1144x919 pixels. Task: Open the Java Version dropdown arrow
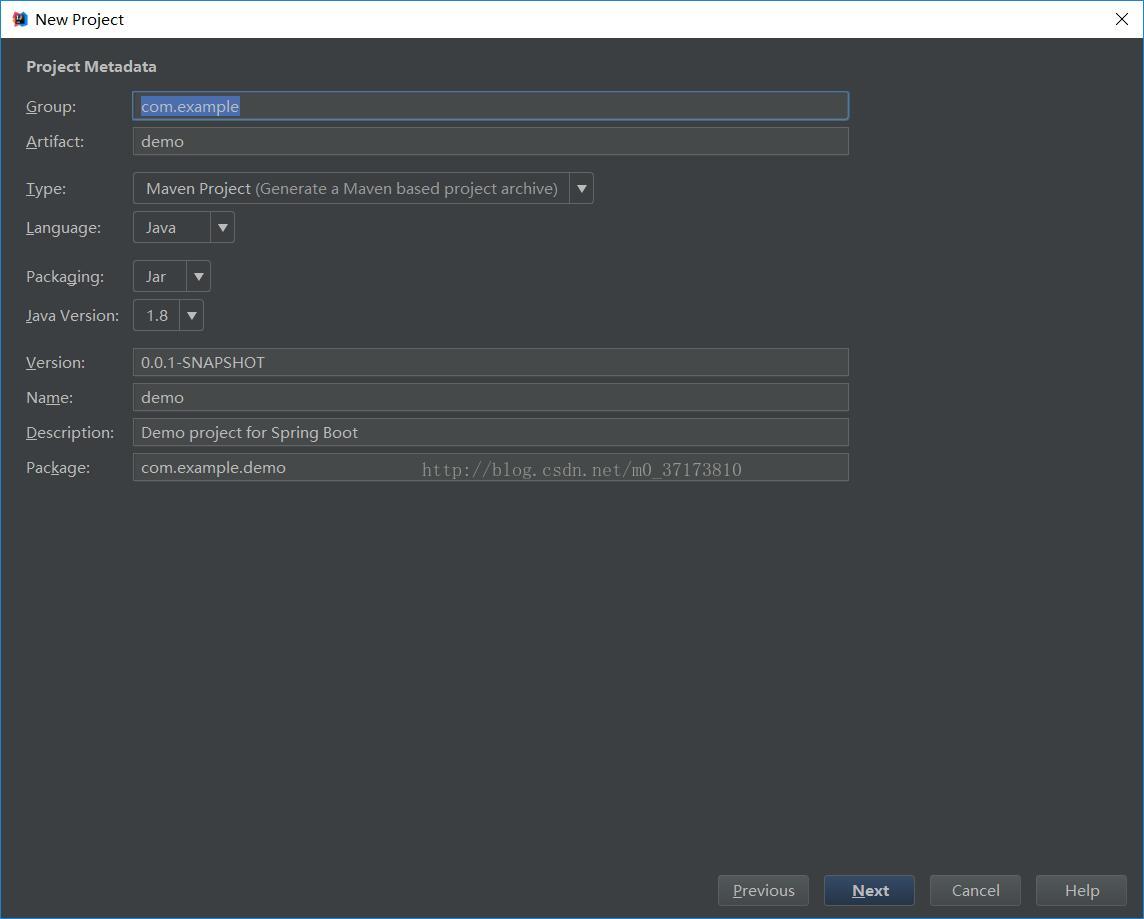click(x=191, y=315)
